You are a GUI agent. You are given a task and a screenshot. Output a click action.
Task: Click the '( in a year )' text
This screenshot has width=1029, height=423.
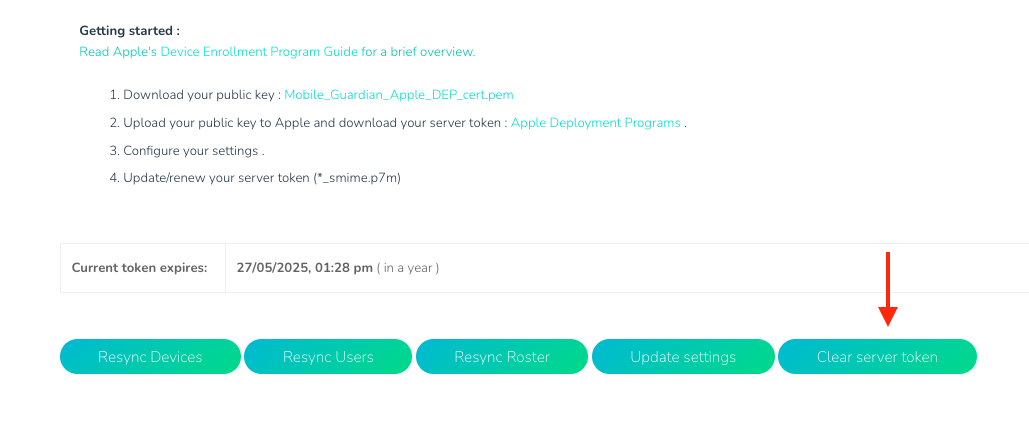(408, 268)
